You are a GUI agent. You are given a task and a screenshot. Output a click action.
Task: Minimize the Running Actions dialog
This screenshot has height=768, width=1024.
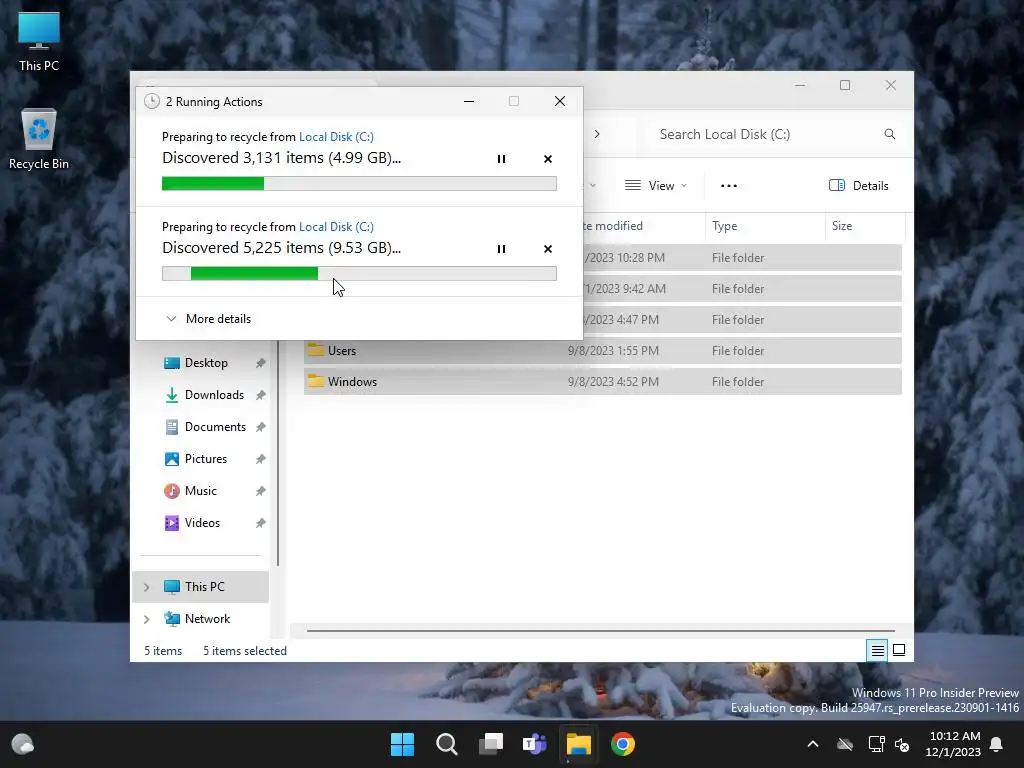(x=469, y=101)
